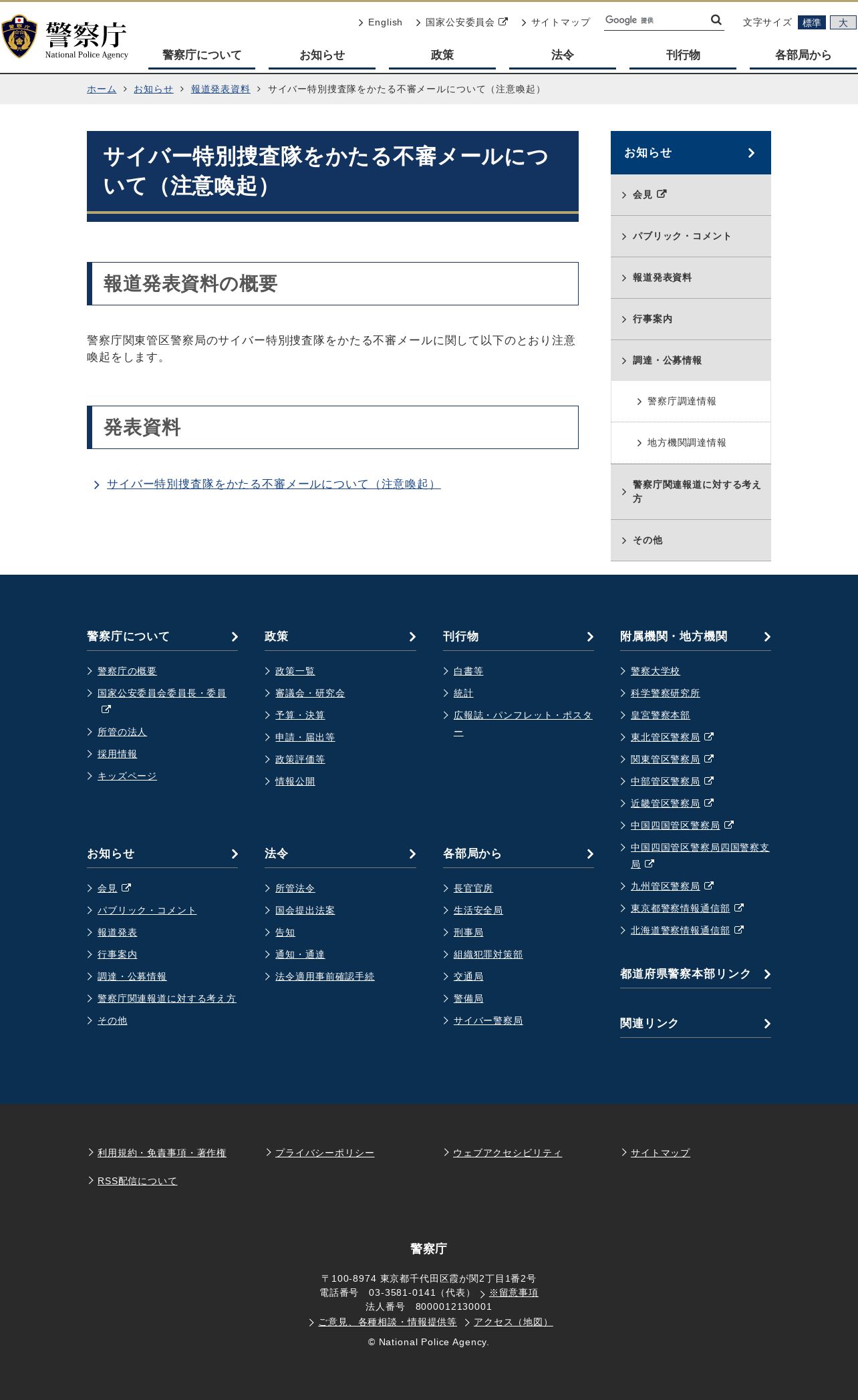858x1400 pixels.
Task: Open 警察庁調達情報 sidebar sub-item
Action: (691, 402)
